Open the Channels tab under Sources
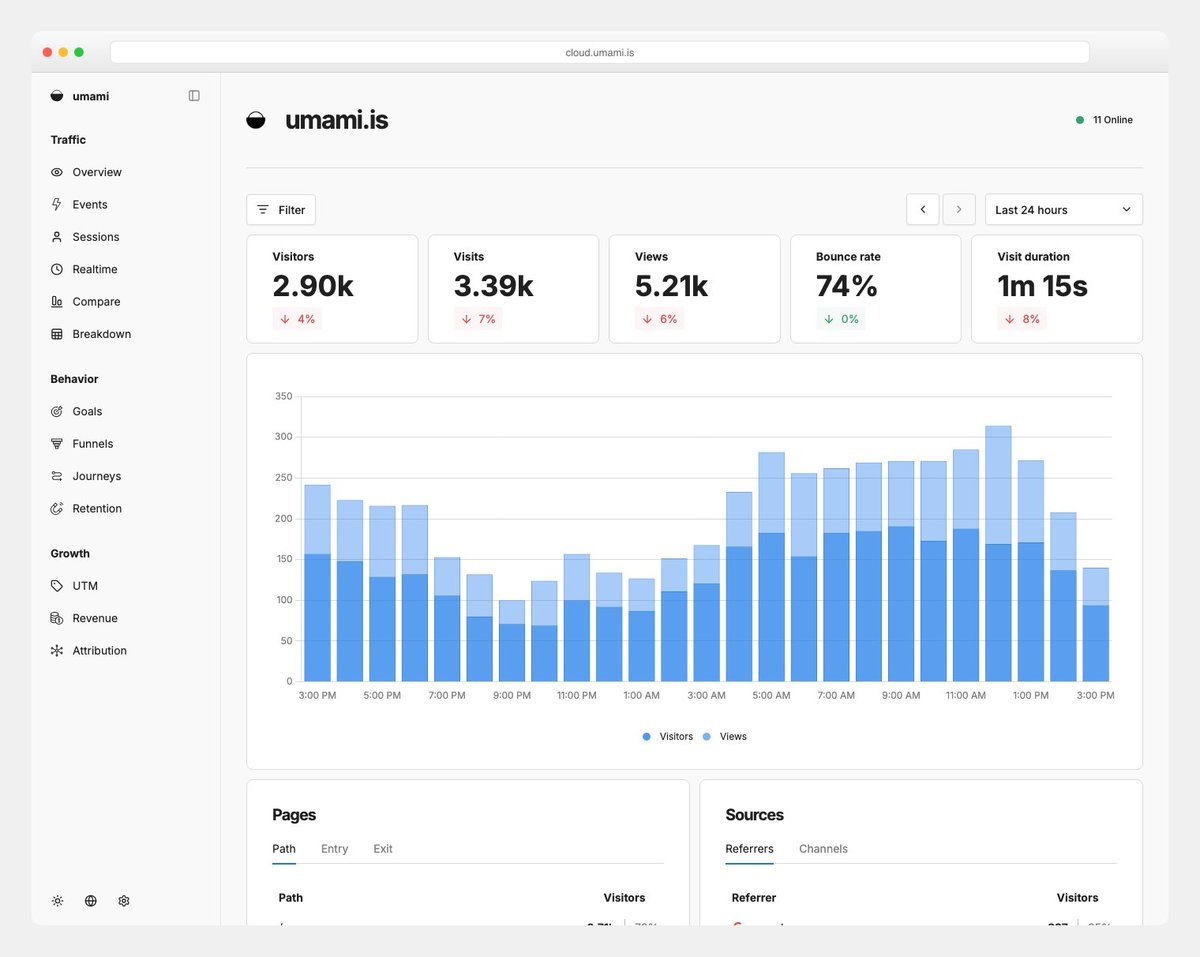Viewport: 1200px width, 957px height. pyautogui.click(x=823, y=848)
